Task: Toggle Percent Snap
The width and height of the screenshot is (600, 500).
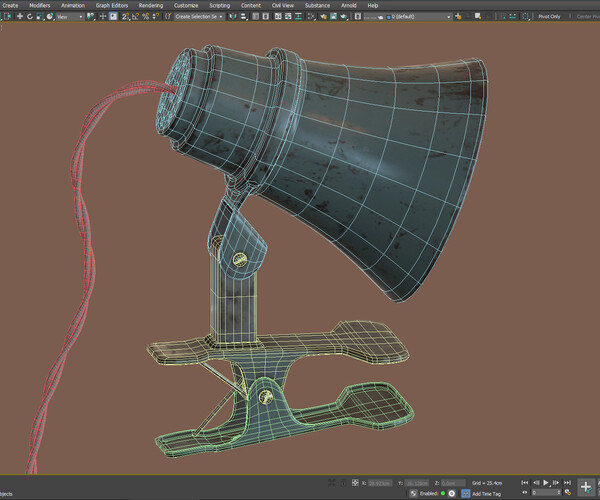Action: (145, 16)
